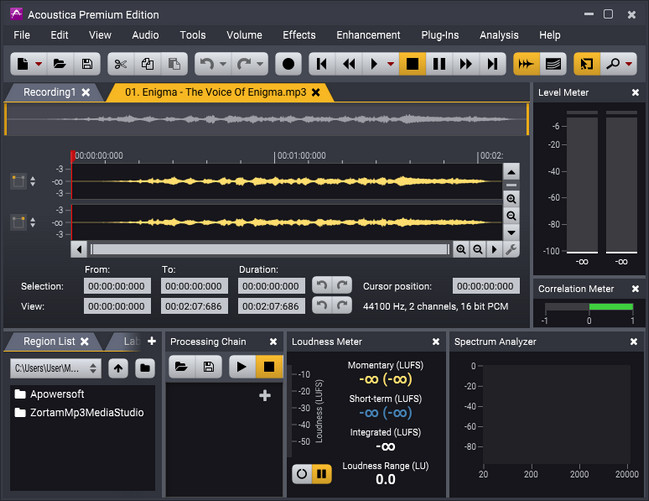
Task: Add a plug-in to the Processing Chain
Action: coord(265,396)
